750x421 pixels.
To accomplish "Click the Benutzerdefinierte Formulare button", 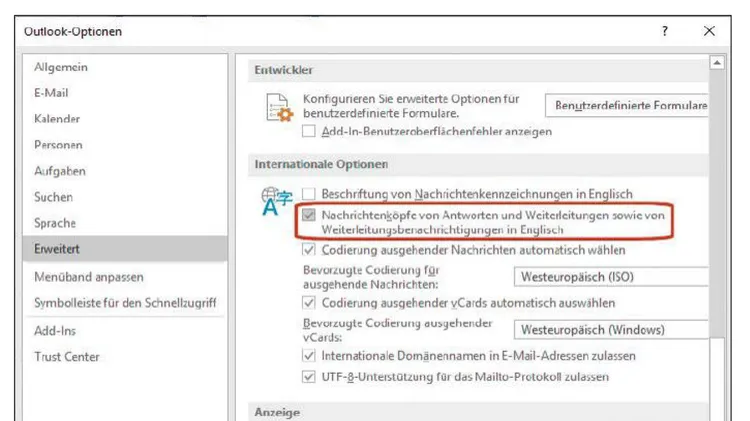I will 627,105.
